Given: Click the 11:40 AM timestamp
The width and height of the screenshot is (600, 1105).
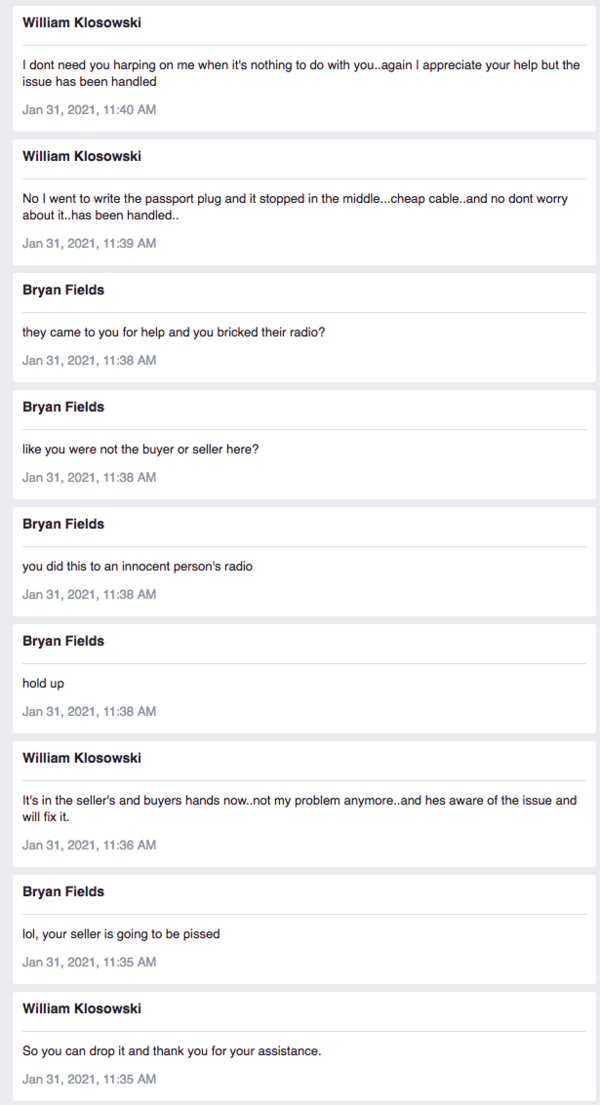Looking at the screenshot, I should 89,109.
